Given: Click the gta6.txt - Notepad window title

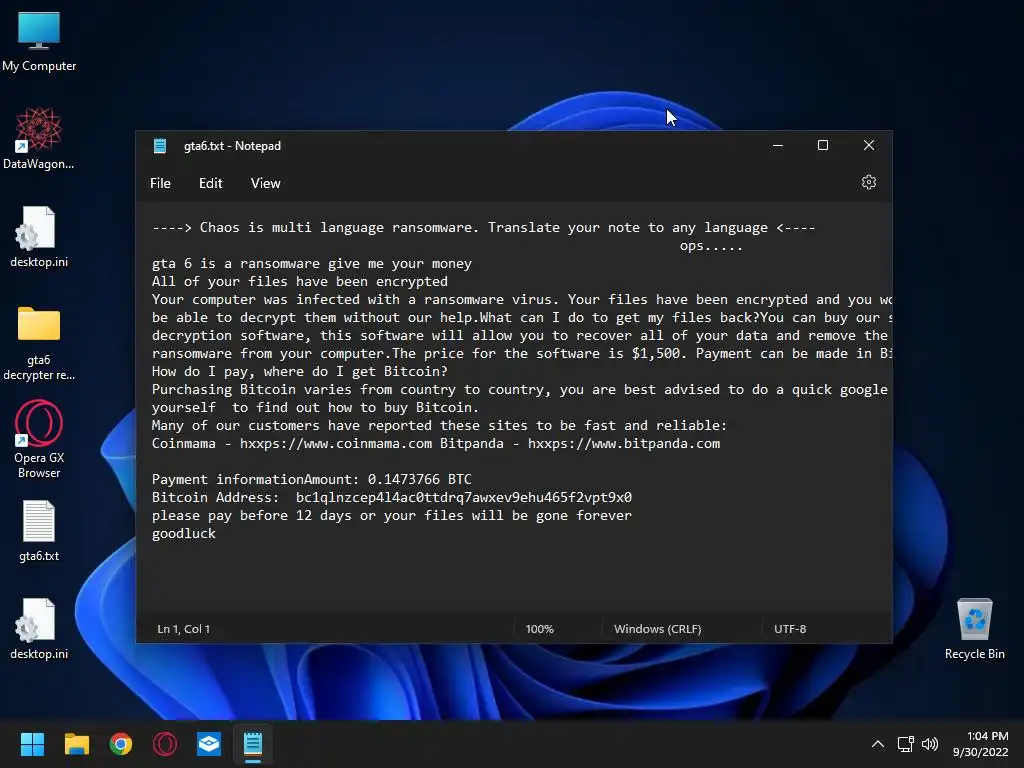Looking at the screenshot, I should pos(232,146).
